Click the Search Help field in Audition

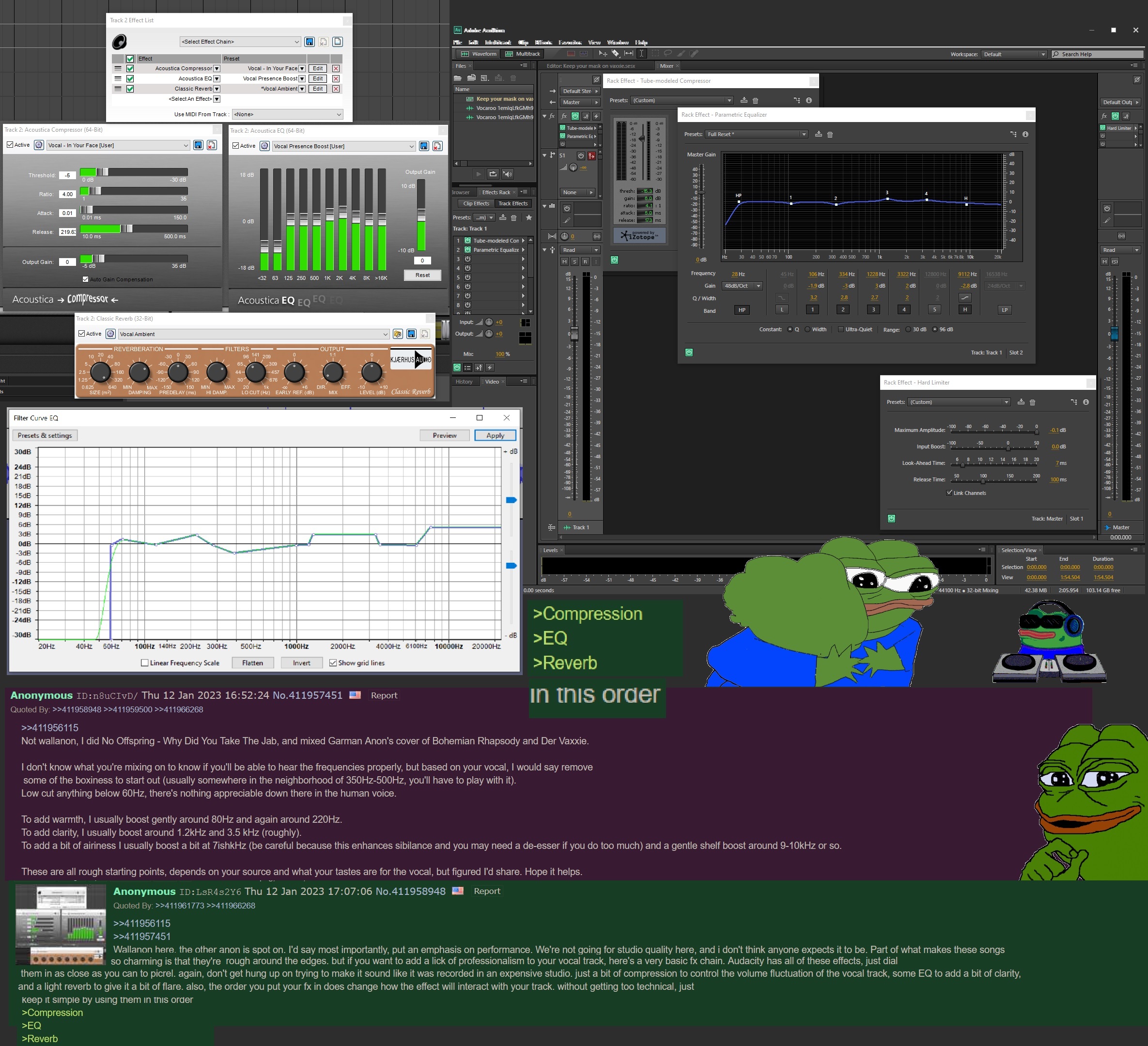1097,54
